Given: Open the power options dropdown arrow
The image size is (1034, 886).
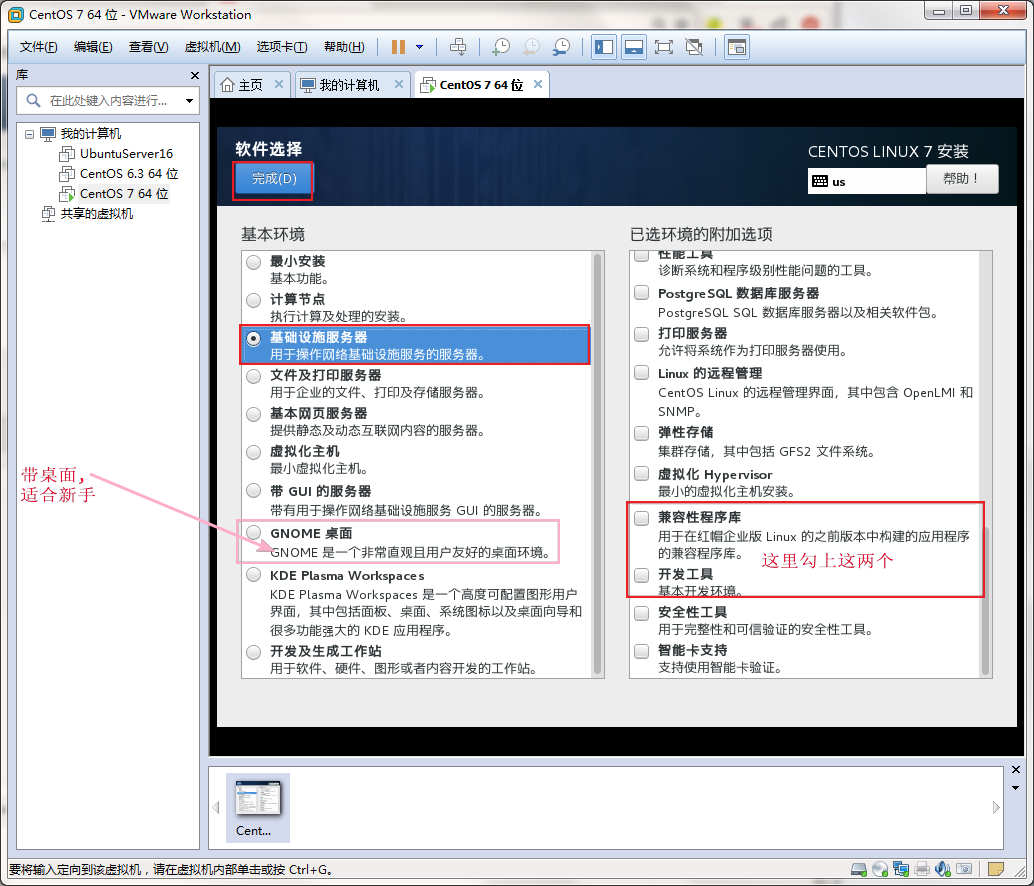Looking at the screenshot, I should (x=419, y=47).
